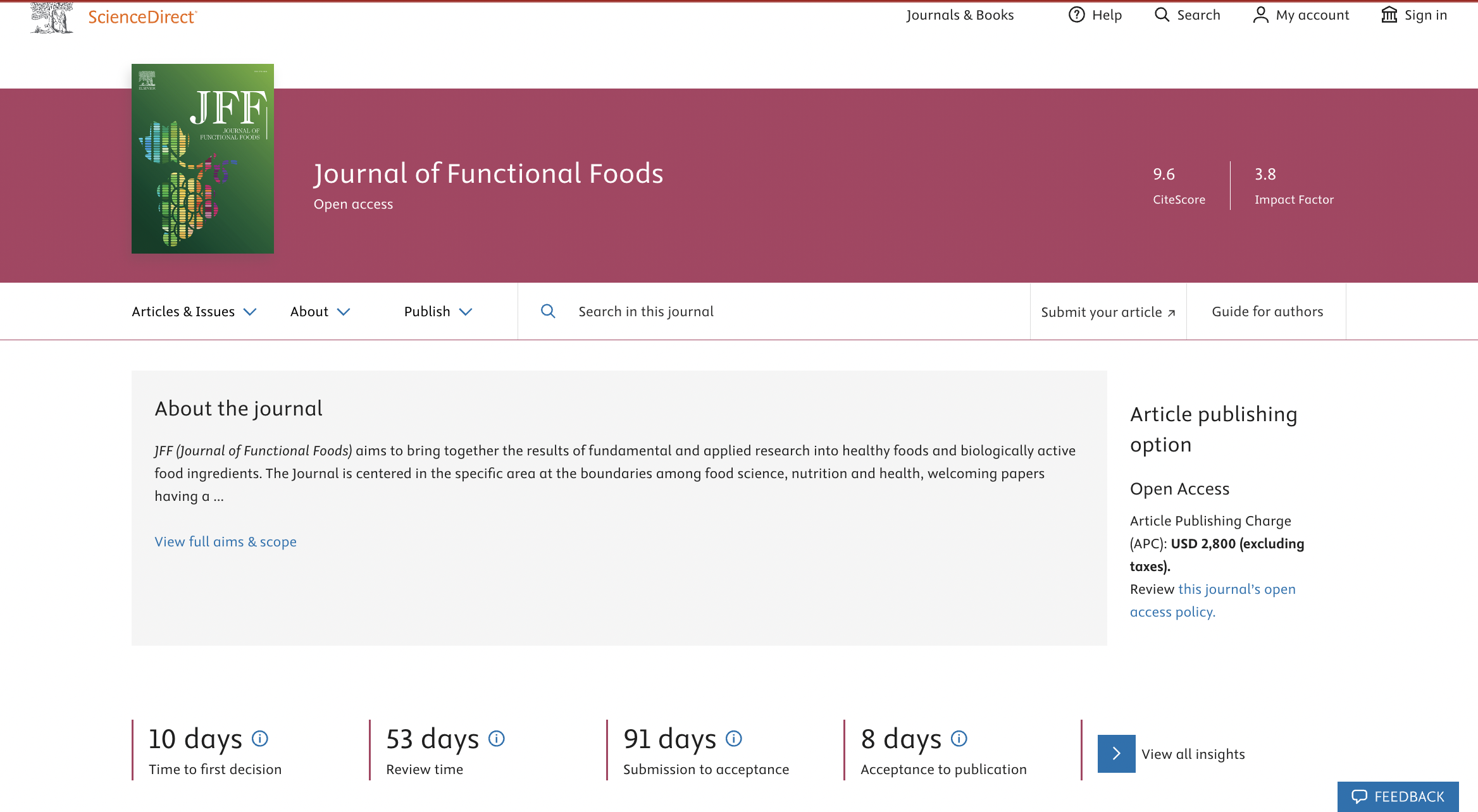The image size is (1478, 812).
Task: Open Journals & Books menu item
Action: (960, 15)
